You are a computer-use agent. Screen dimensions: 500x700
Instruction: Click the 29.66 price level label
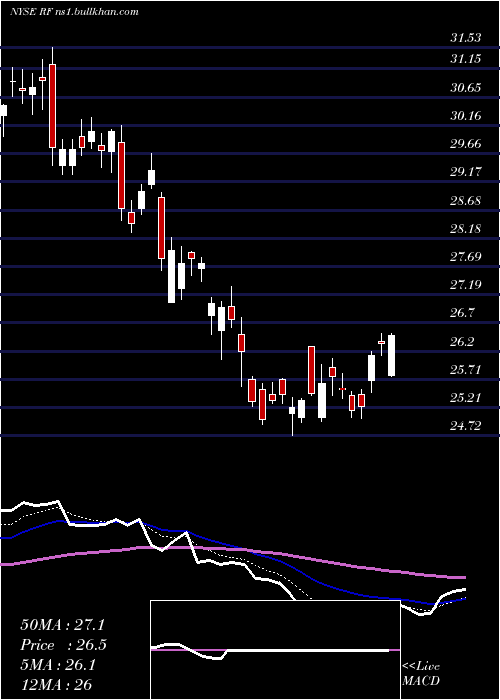pyautogui.click(x=466, y=144)
